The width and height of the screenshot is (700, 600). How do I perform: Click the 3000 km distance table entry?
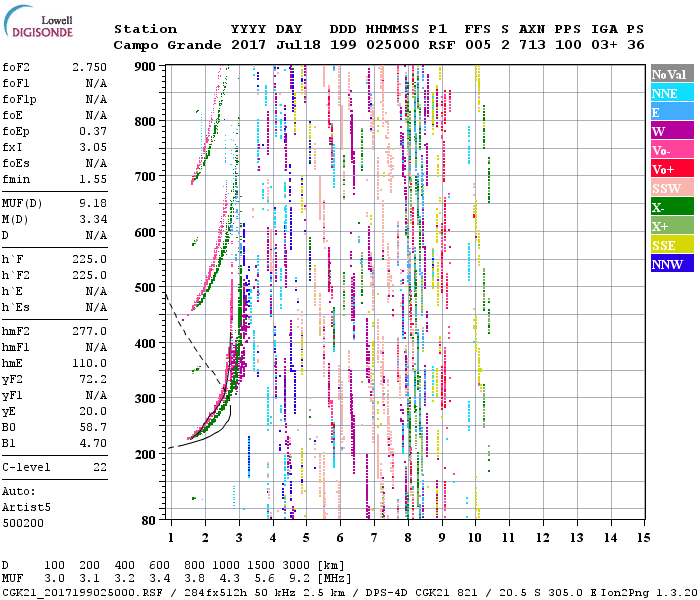click(296, 565)
